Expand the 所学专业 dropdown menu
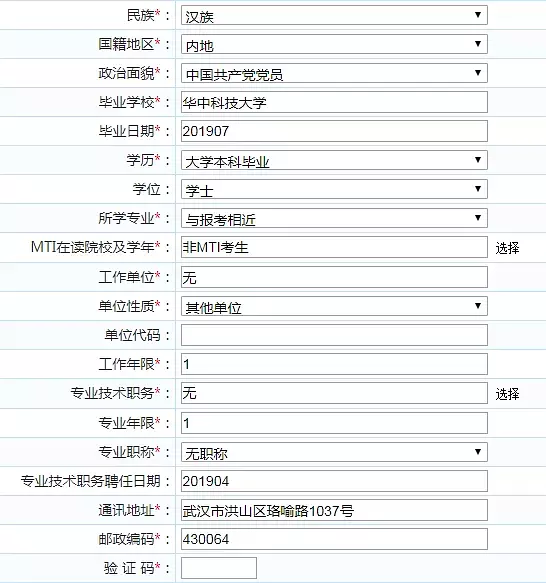546x583 pixels. pos(334,218)
